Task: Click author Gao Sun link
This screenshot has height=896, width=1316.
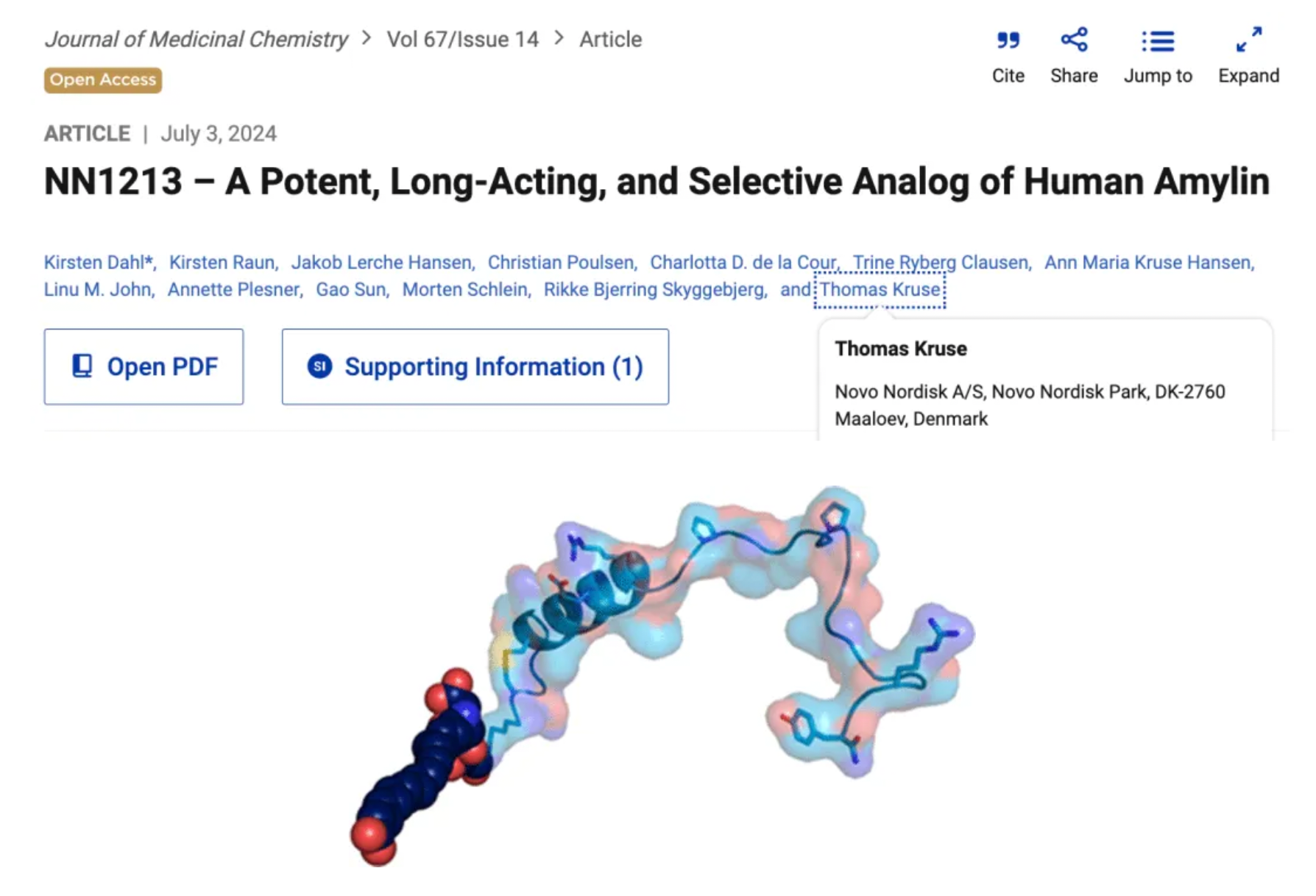Action: (350, 290)
